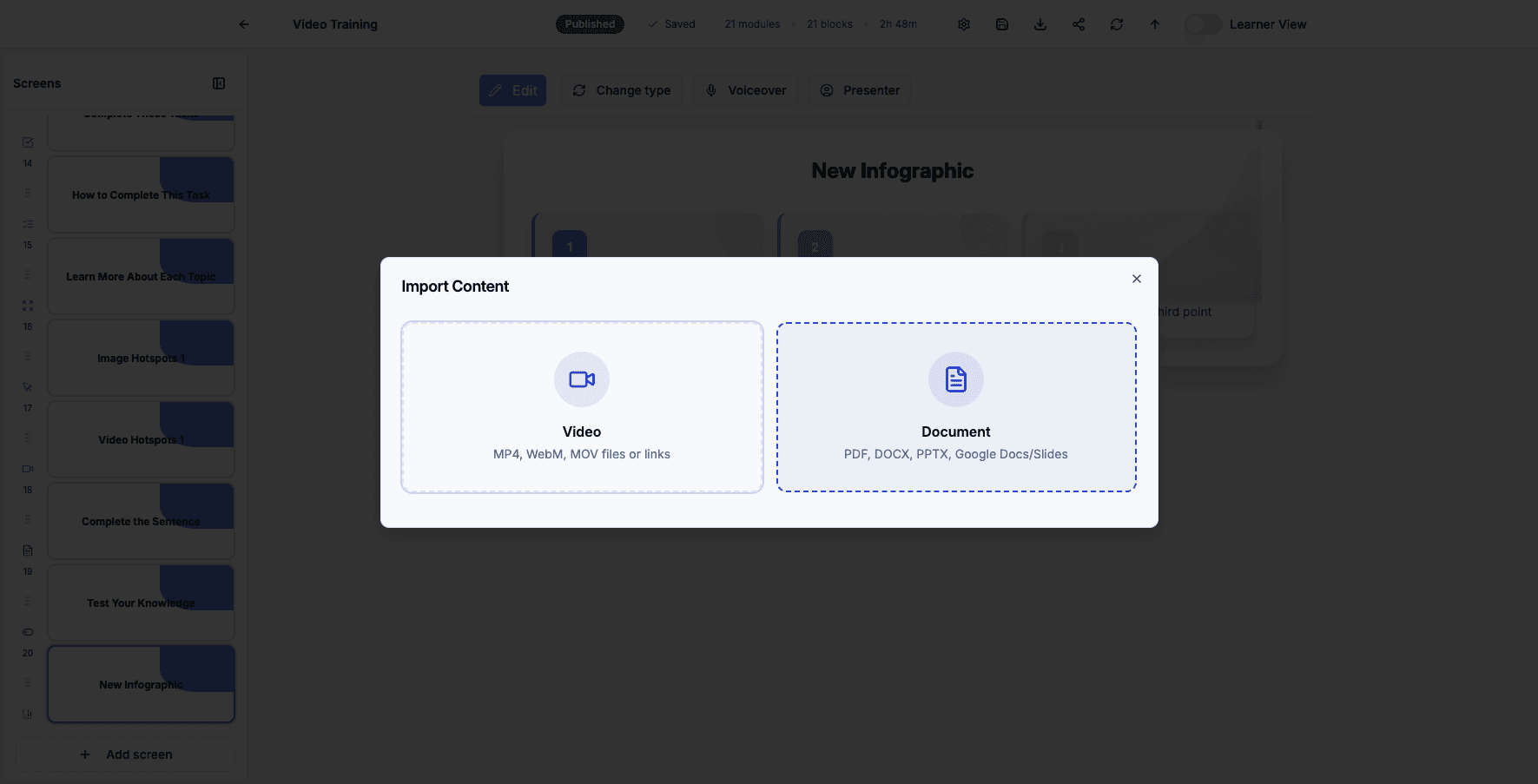Select the document icon next to screen 19
This screenshot has width=1538, height=784.
[27, 550]
